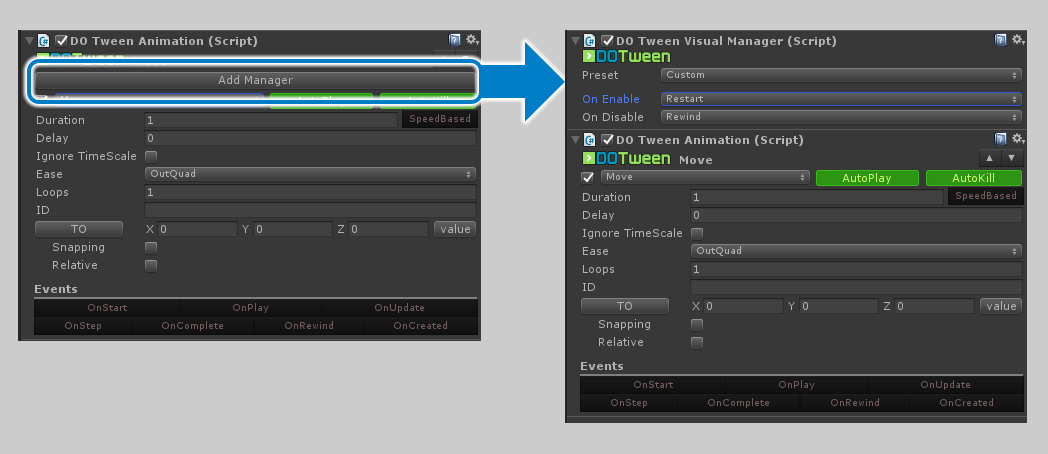The width and height of the screenshot is (1048, 454).
Task: Open gear menu of DO Tween Animation below Visual Manager
Action: pyautogui.click(x=1017, y=139)
